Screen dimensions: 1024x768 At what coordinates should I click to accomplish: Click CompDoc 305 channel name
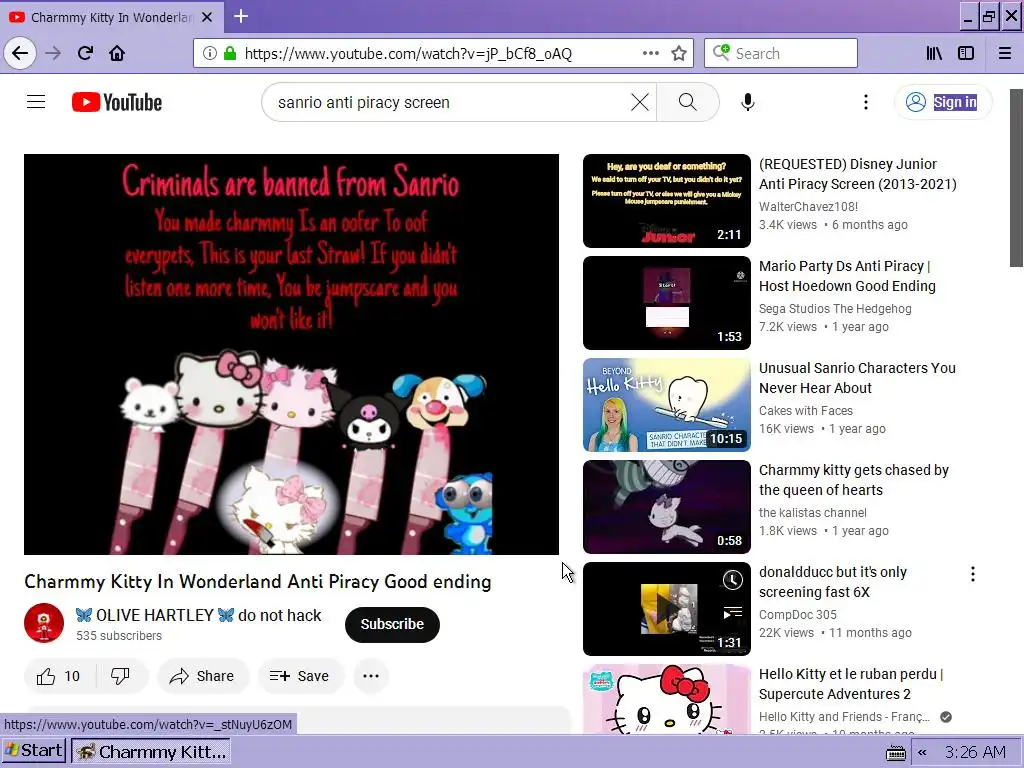tap(797, 615)
